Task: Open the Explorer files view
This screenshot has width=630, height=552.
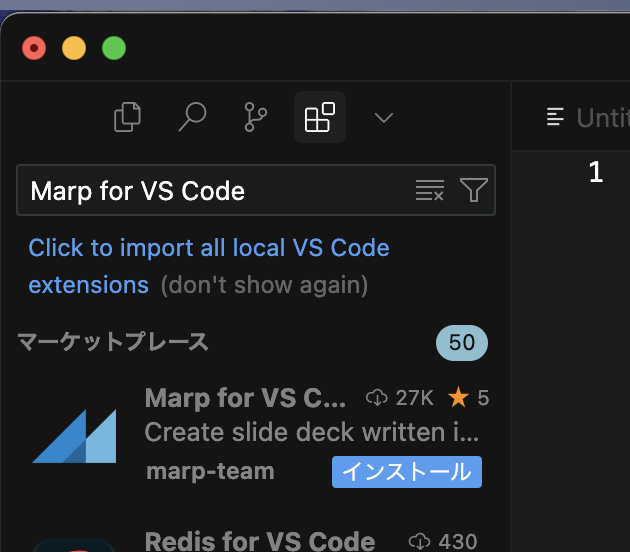Action: [x=127, y=117]
